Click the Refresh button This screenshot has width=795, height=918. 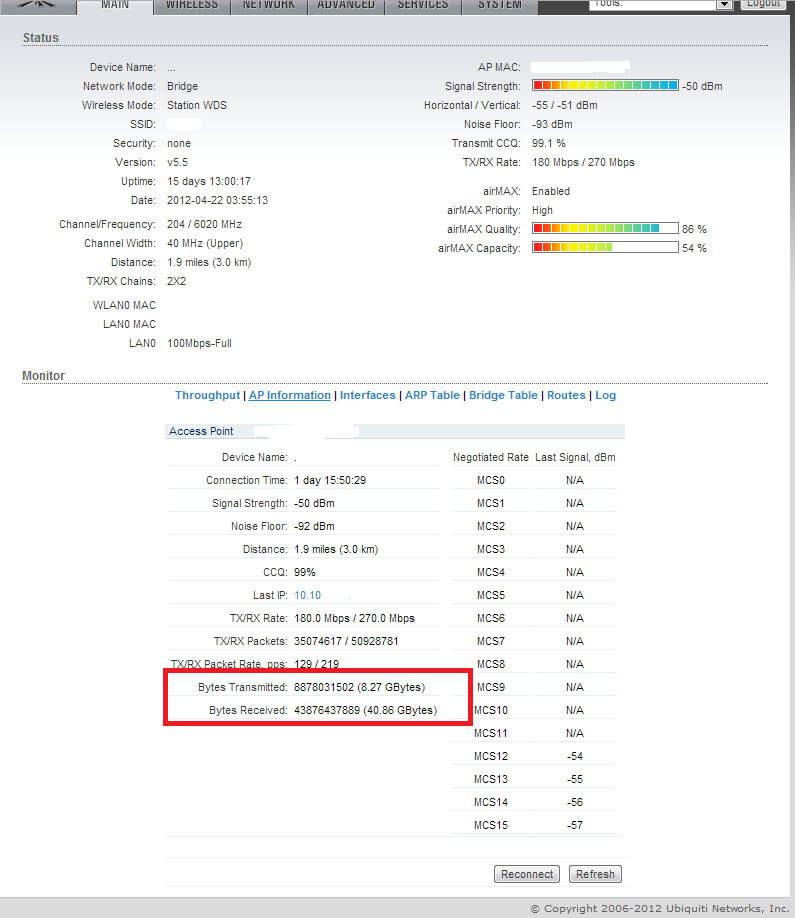[595, 874]
